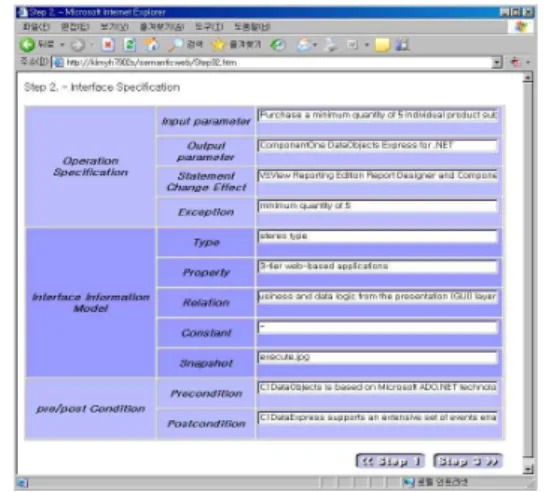The width and height of the screenshot is (545, 492).
Task: Open the Favorites menu in the menu bar
Action: coord(161,27)
